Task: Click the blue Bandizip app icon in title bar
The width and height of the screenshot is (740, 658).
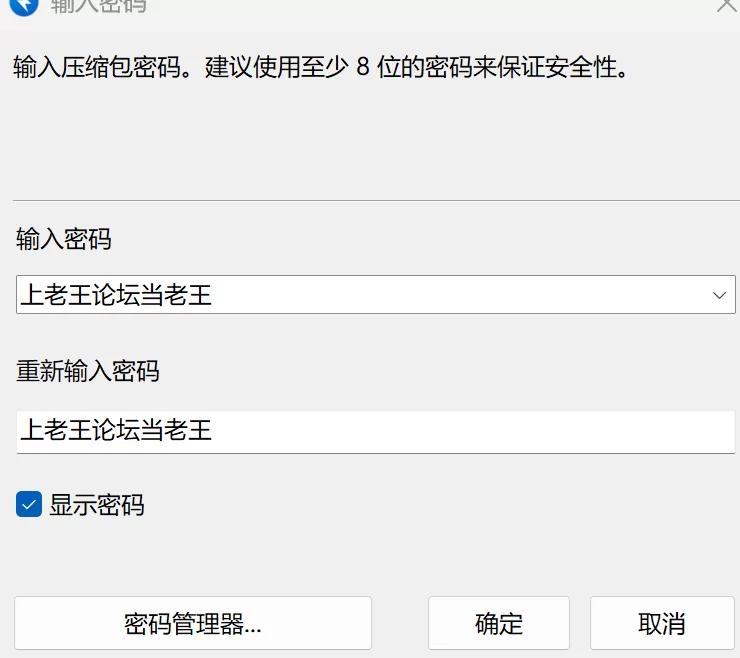Action: point(24,7)
